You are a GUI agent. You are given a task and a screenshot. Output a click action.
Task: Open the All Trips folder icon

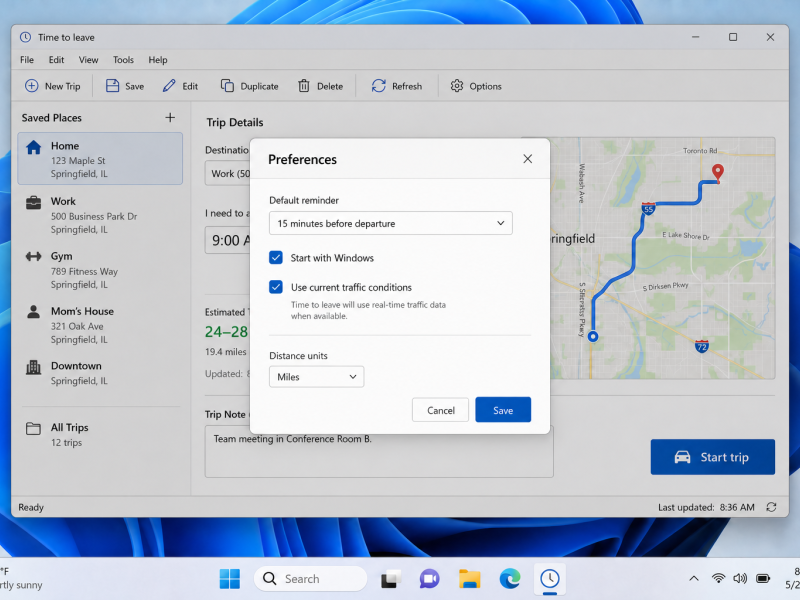[x=34, y=428]
